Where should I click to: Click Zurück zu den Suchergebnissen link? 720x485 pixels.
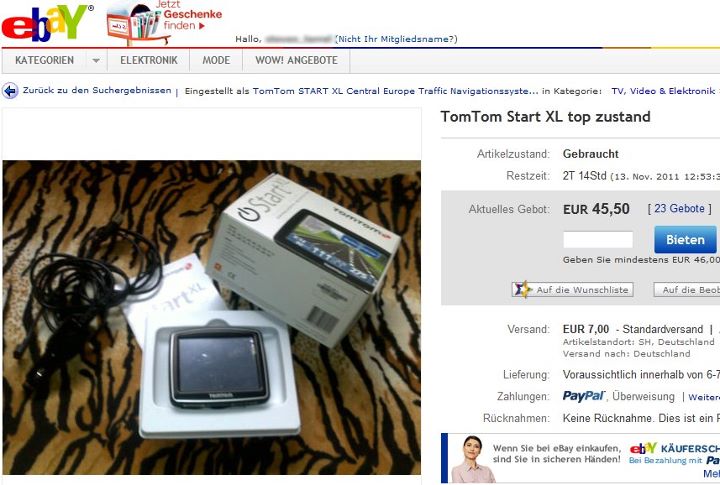pos(97,90)
